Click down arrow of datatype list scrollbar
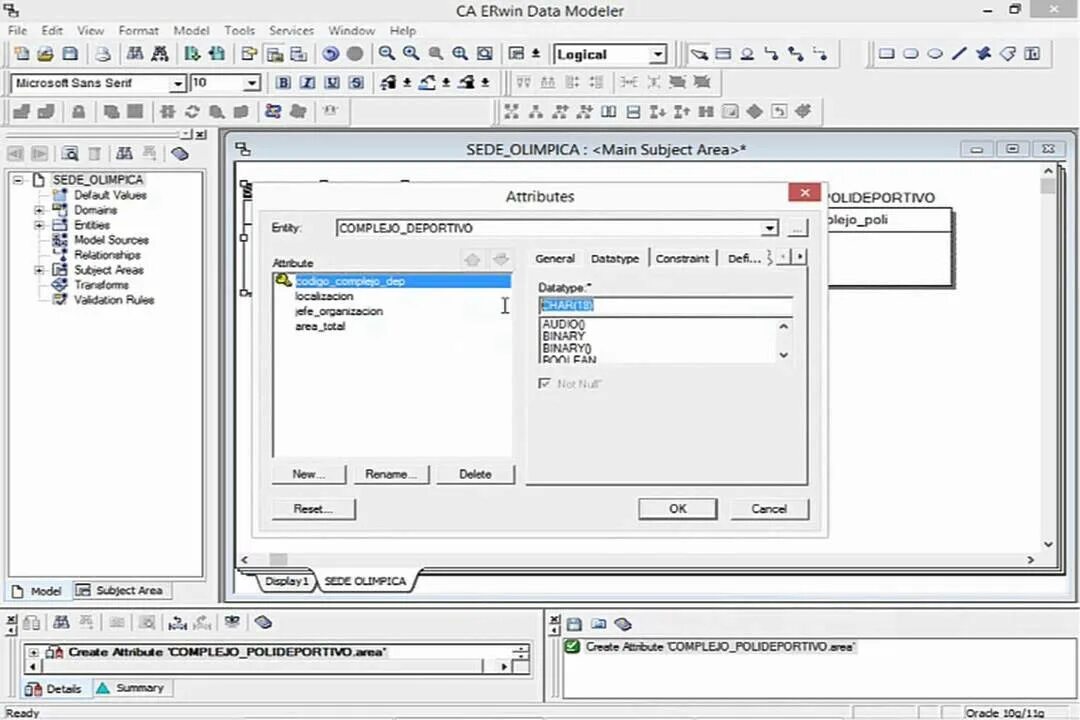 point(784,355)
